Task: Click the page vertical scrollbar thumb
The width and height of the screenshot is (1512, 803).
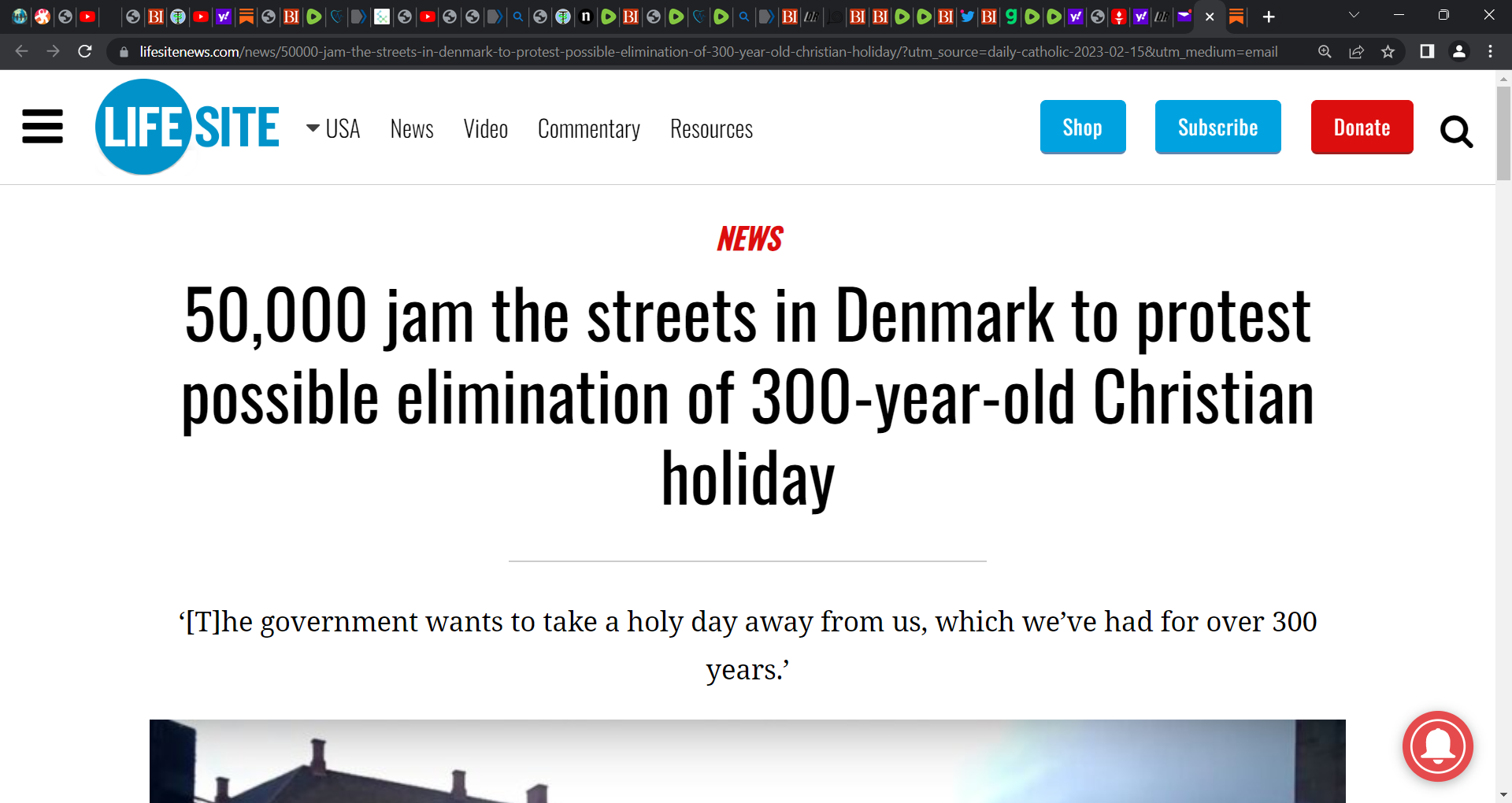Action: (x=1503, y=133)
